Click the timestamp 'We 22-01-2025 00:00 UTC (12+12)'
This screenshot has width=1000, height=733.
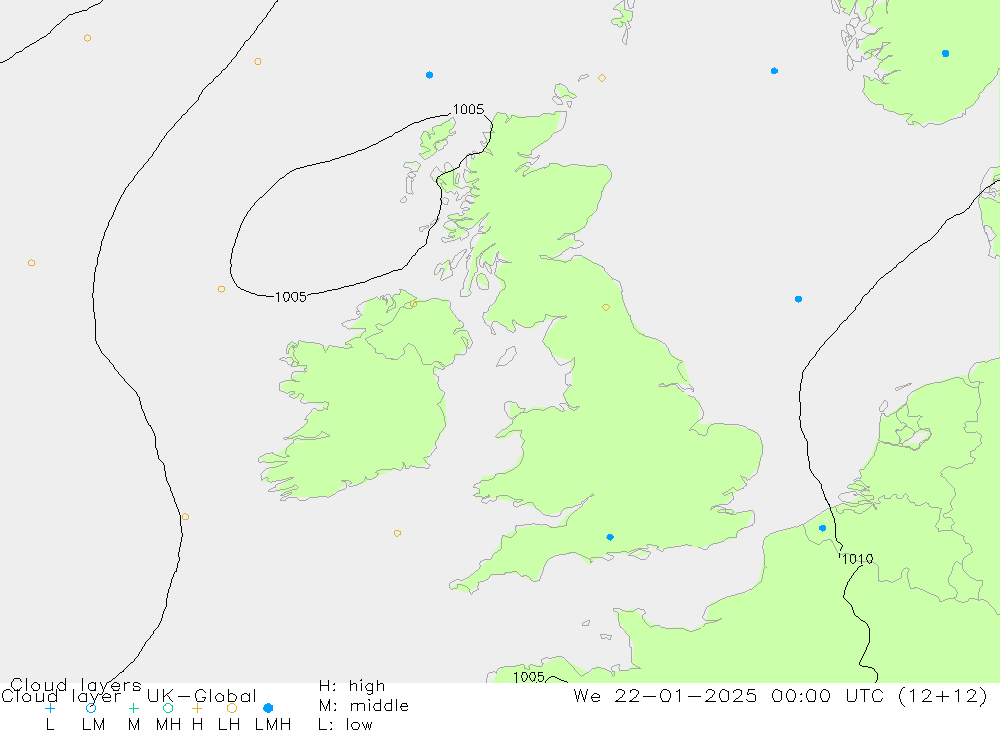[780, 695]
